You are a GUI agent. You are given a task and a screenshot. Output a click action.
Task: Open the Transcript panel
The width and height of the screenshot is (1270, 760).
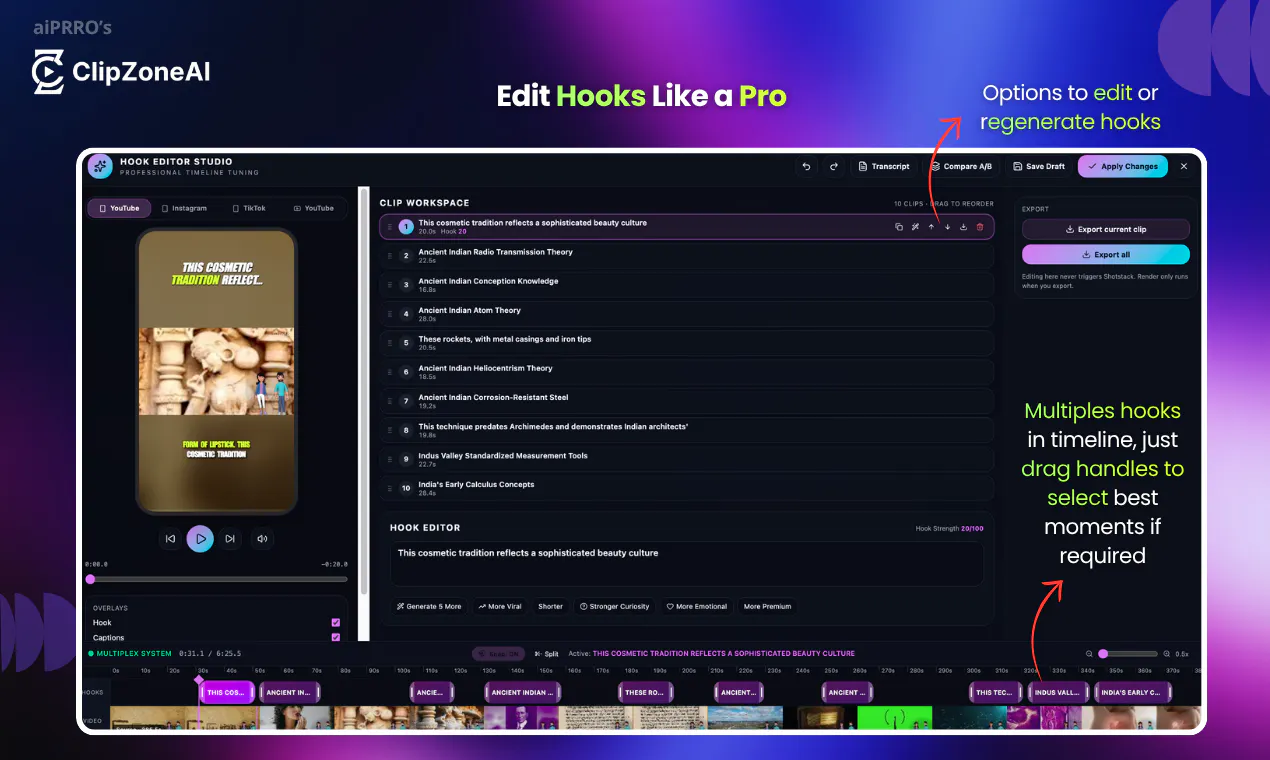tap(884, 166)
